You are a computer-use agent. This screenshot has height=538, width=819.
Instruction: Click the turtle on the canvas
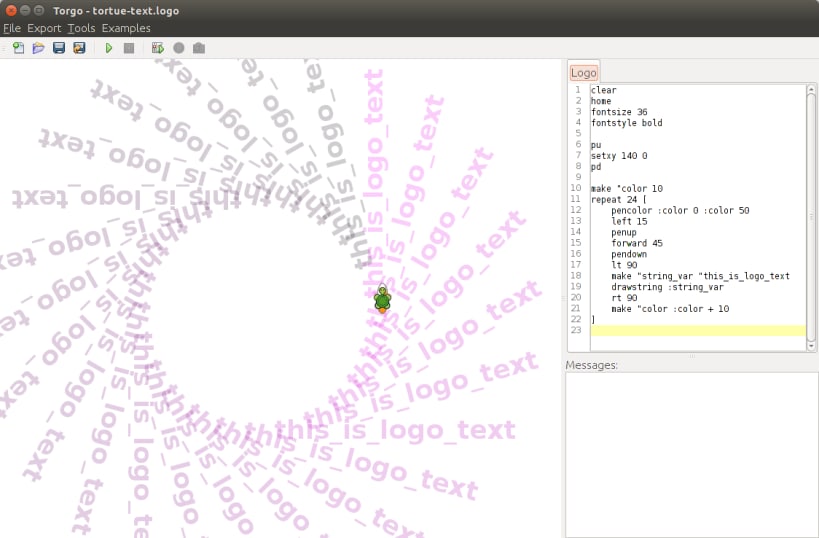point(382,299)
